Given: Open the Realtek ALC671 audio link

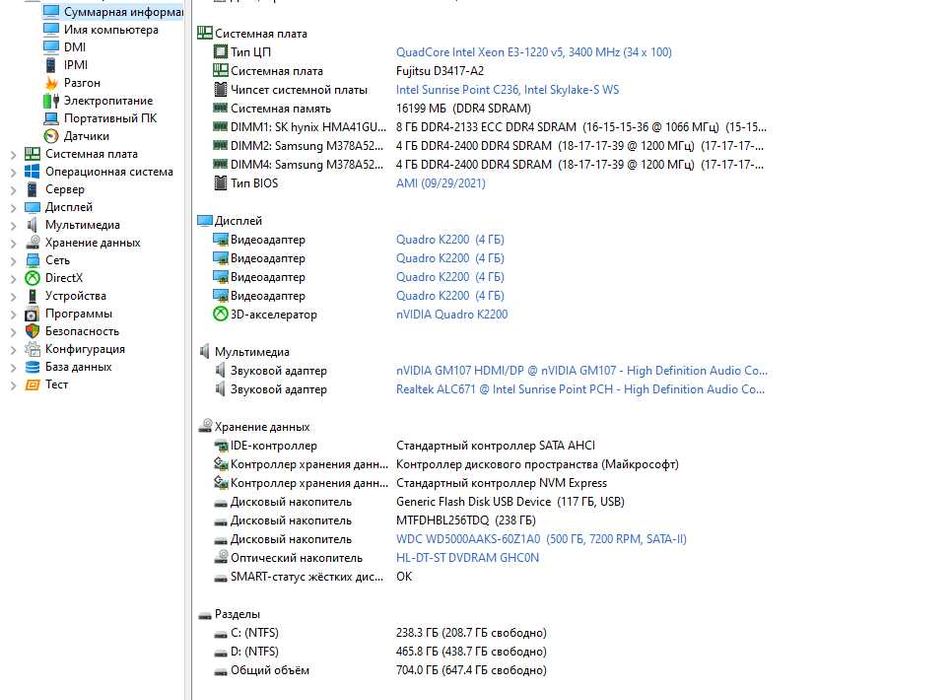Looking at the screenshot, I should click(580, 389).
